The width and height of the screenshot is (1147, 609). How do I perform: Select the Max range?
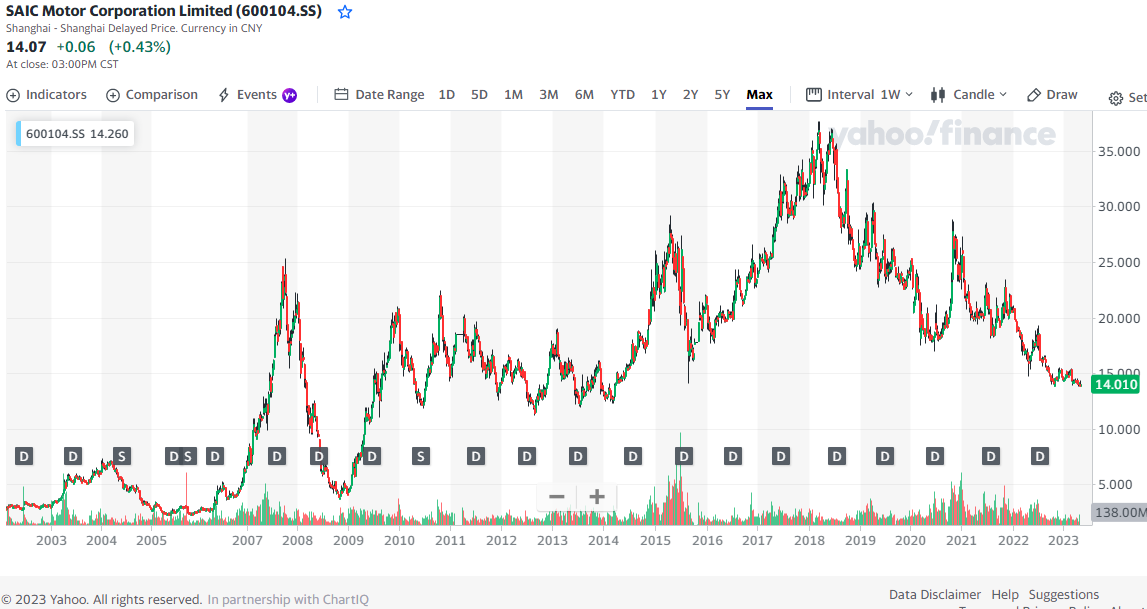tap(759, 94)
